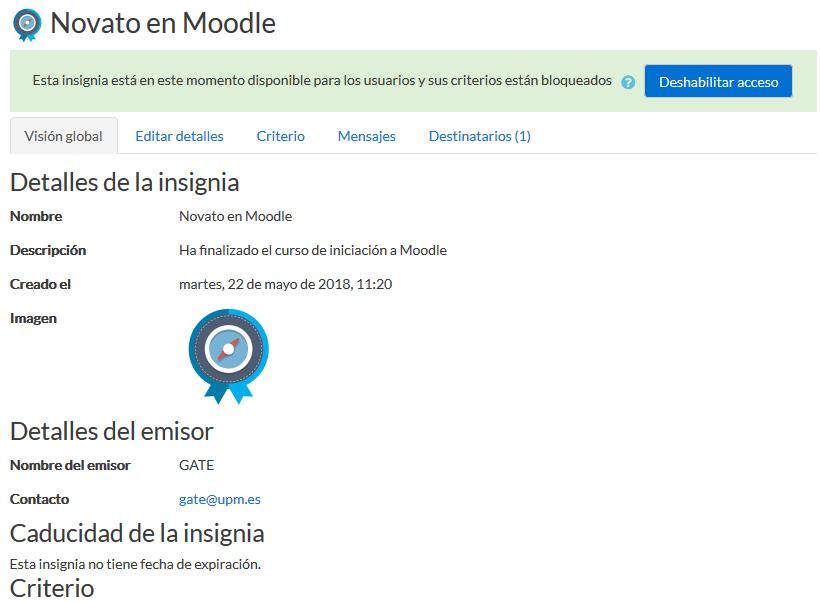Open the help question-mark icon in the banner
Screen dimensions: 820x602
[628, 82]
